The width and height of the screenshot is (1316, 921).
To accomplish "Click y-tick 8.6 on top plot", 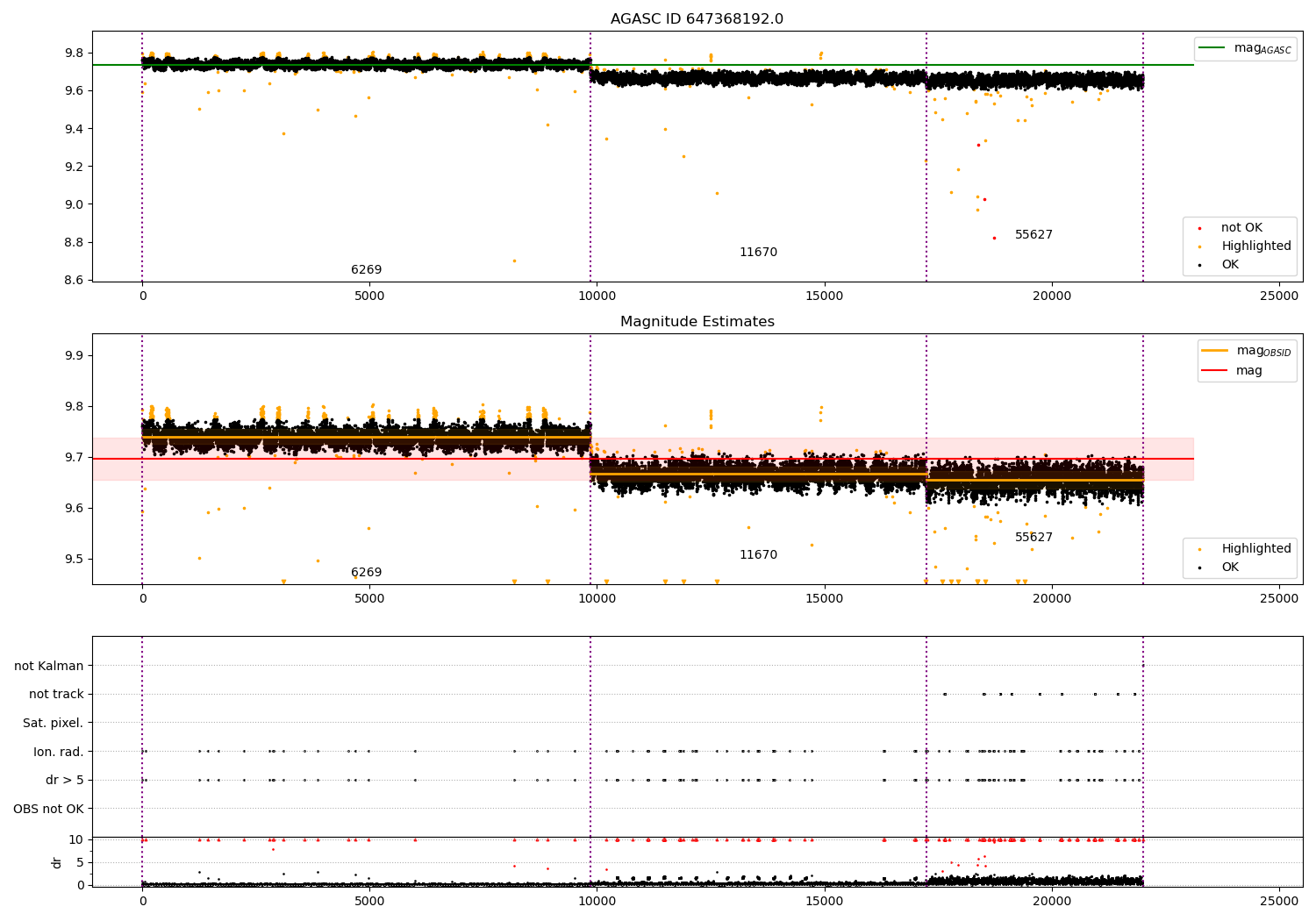I will coord(73,281).
